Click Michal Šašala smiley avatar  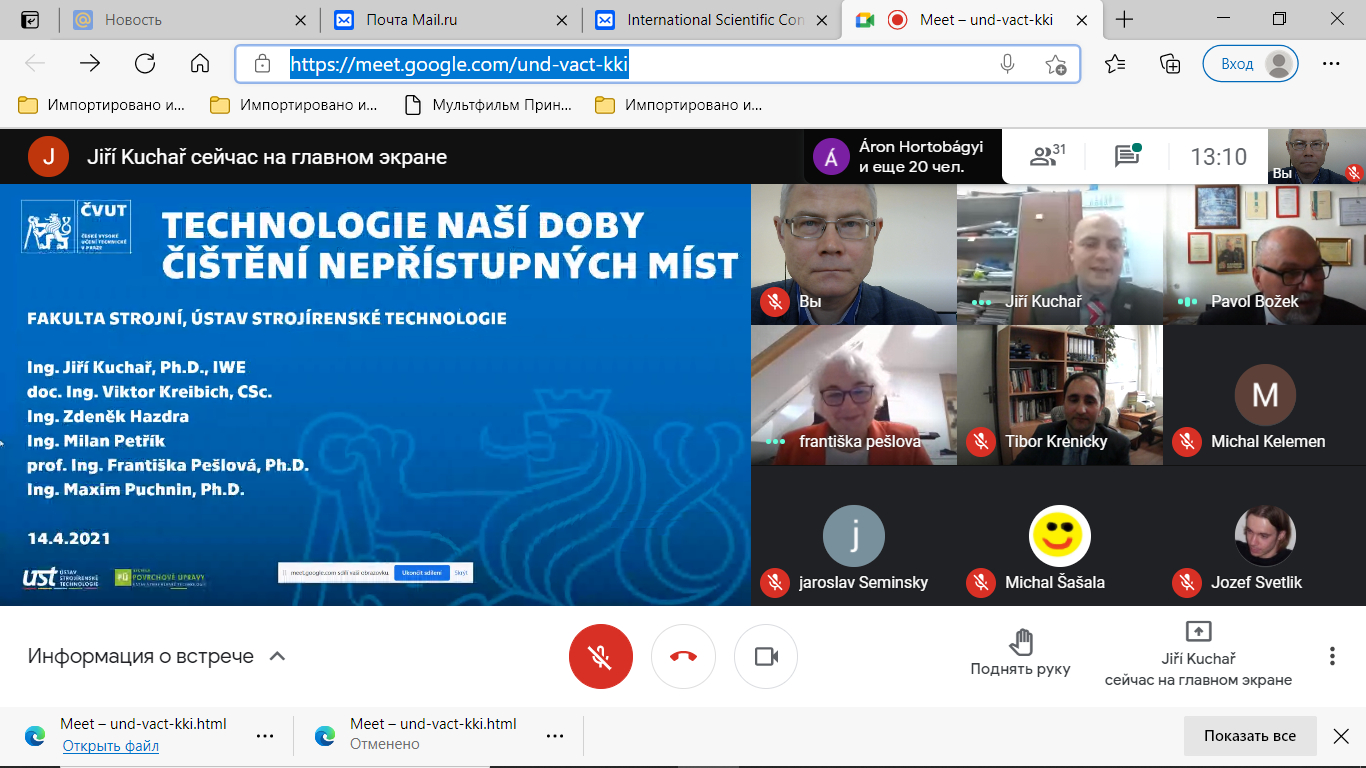[x=1060, y=536]
